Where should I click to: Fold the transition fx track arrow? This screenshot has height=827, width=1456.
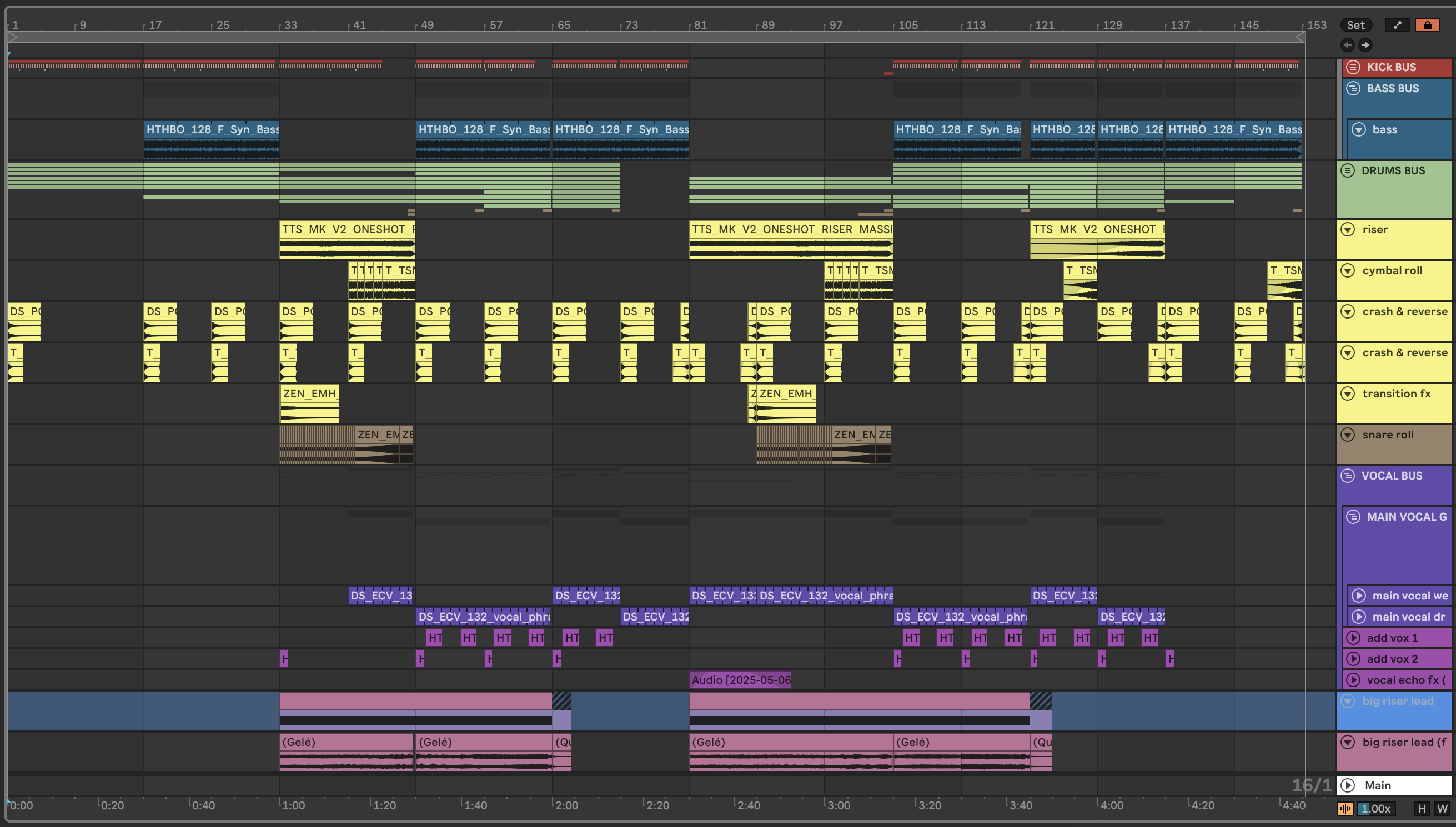[x=1348, y=394]
